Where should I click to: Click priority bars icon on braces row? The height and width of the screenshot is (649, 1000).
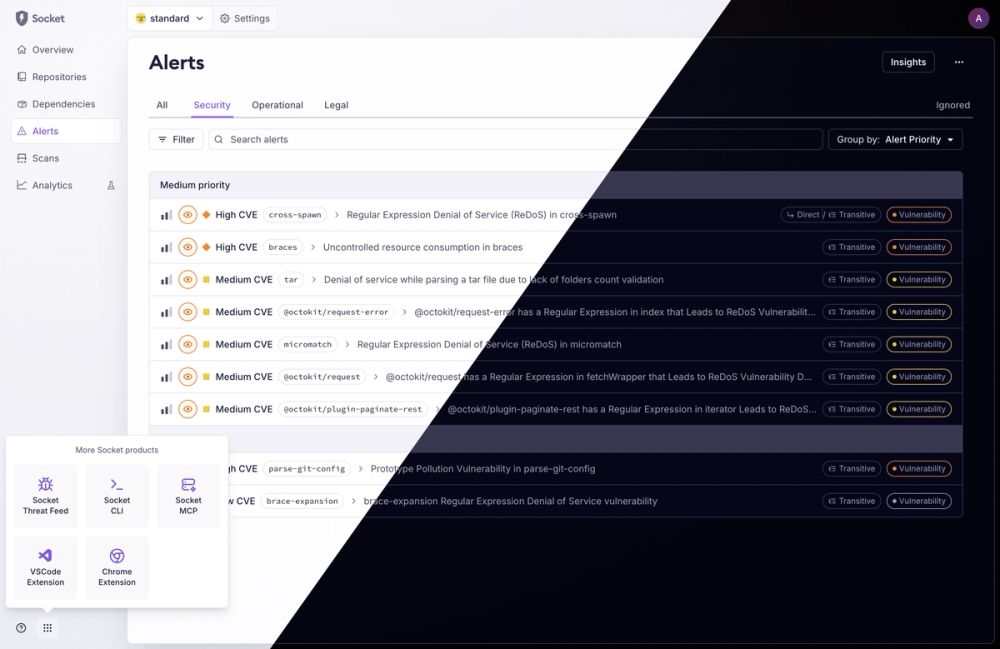click(x=166, y=247)
